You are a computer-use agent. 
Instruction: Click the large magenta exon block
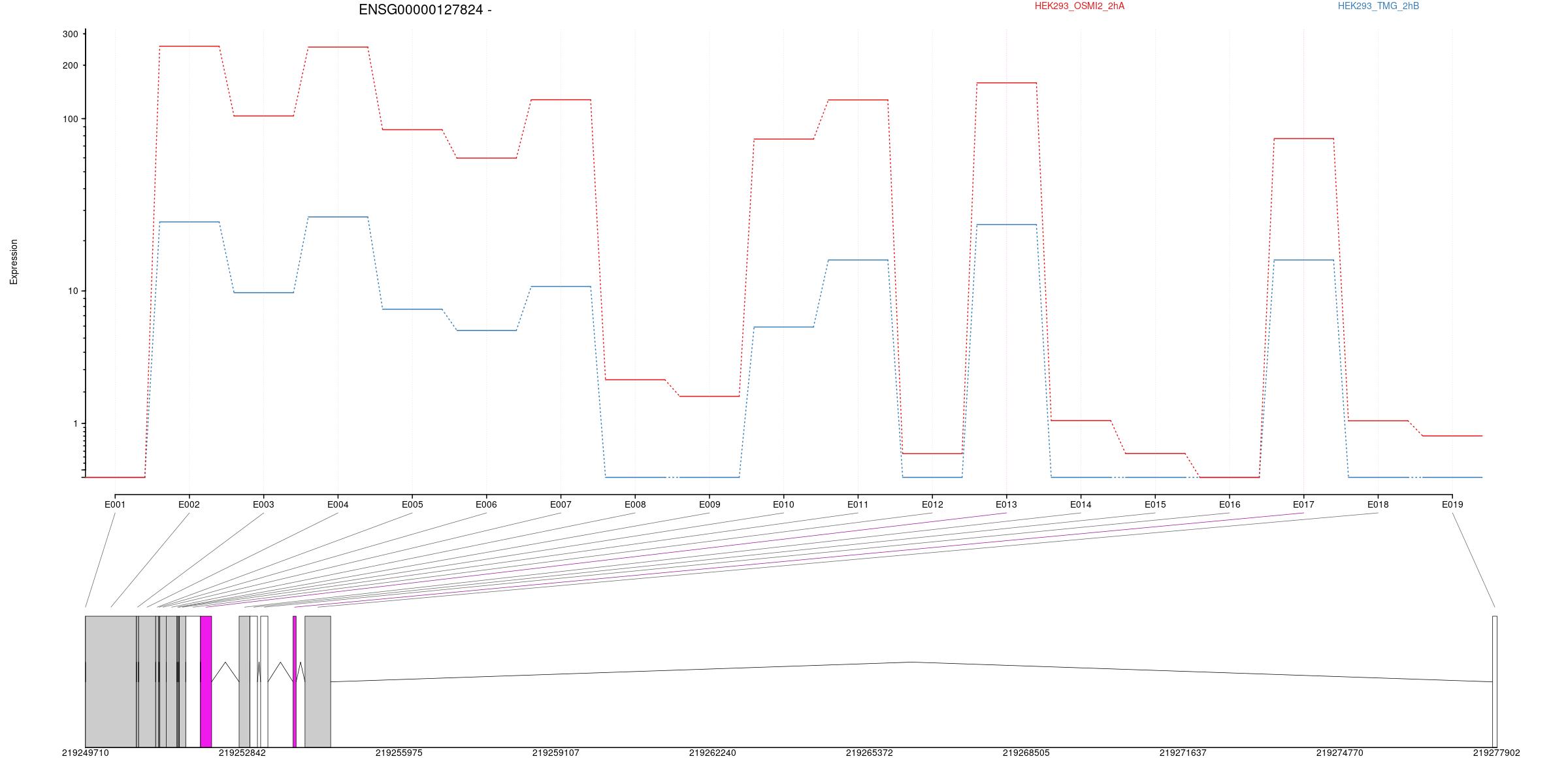point(206,681)
